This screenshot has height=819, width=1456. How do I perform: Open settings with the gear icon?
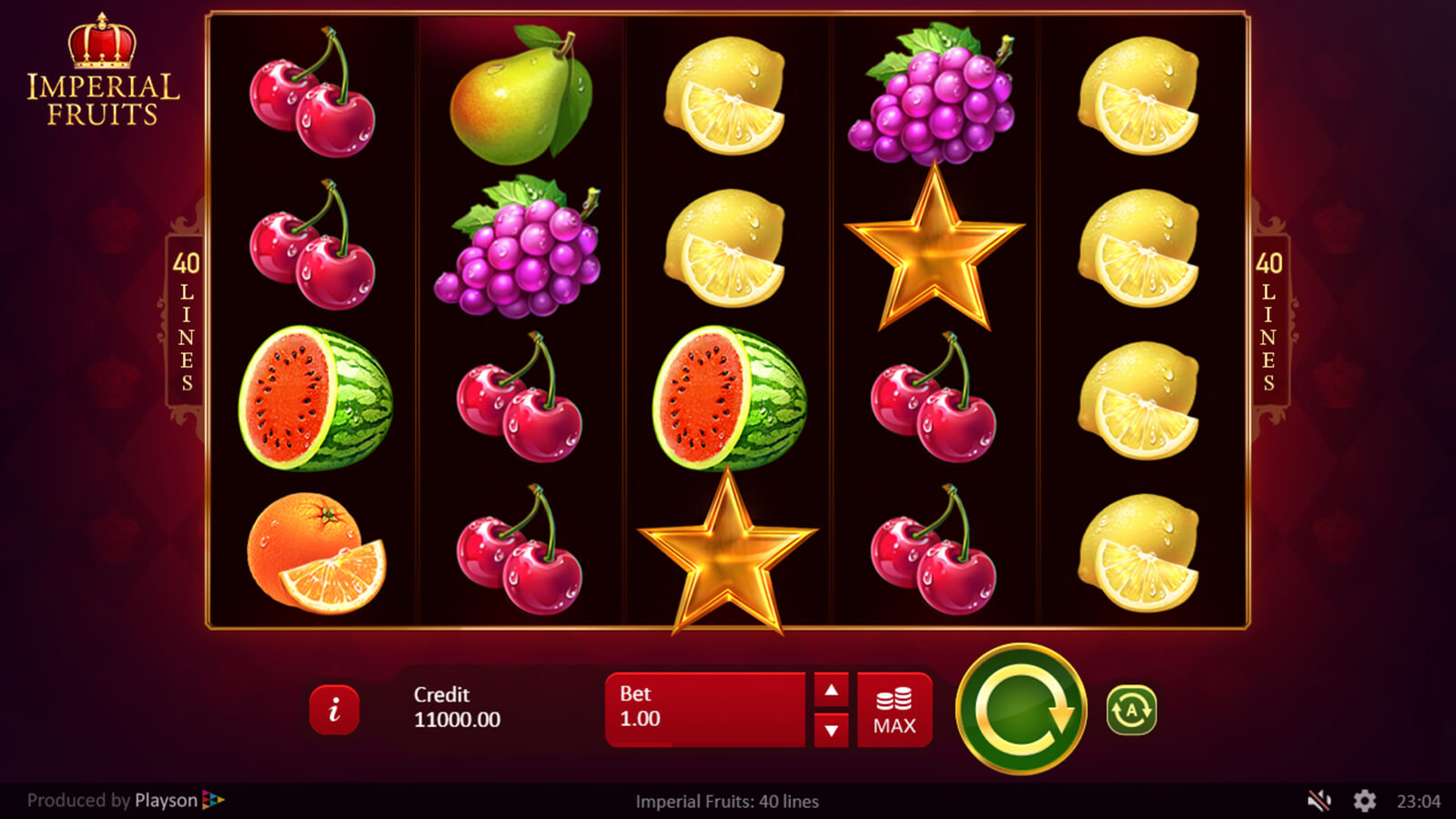(1364, 801)
